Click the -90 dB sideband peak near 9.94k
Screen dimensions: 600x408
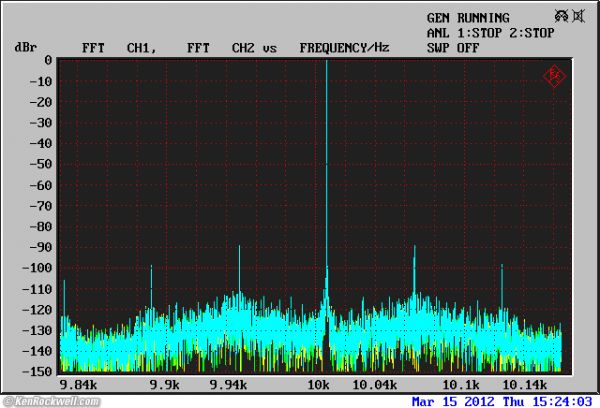pyautogui.click(x=240, y=268)
